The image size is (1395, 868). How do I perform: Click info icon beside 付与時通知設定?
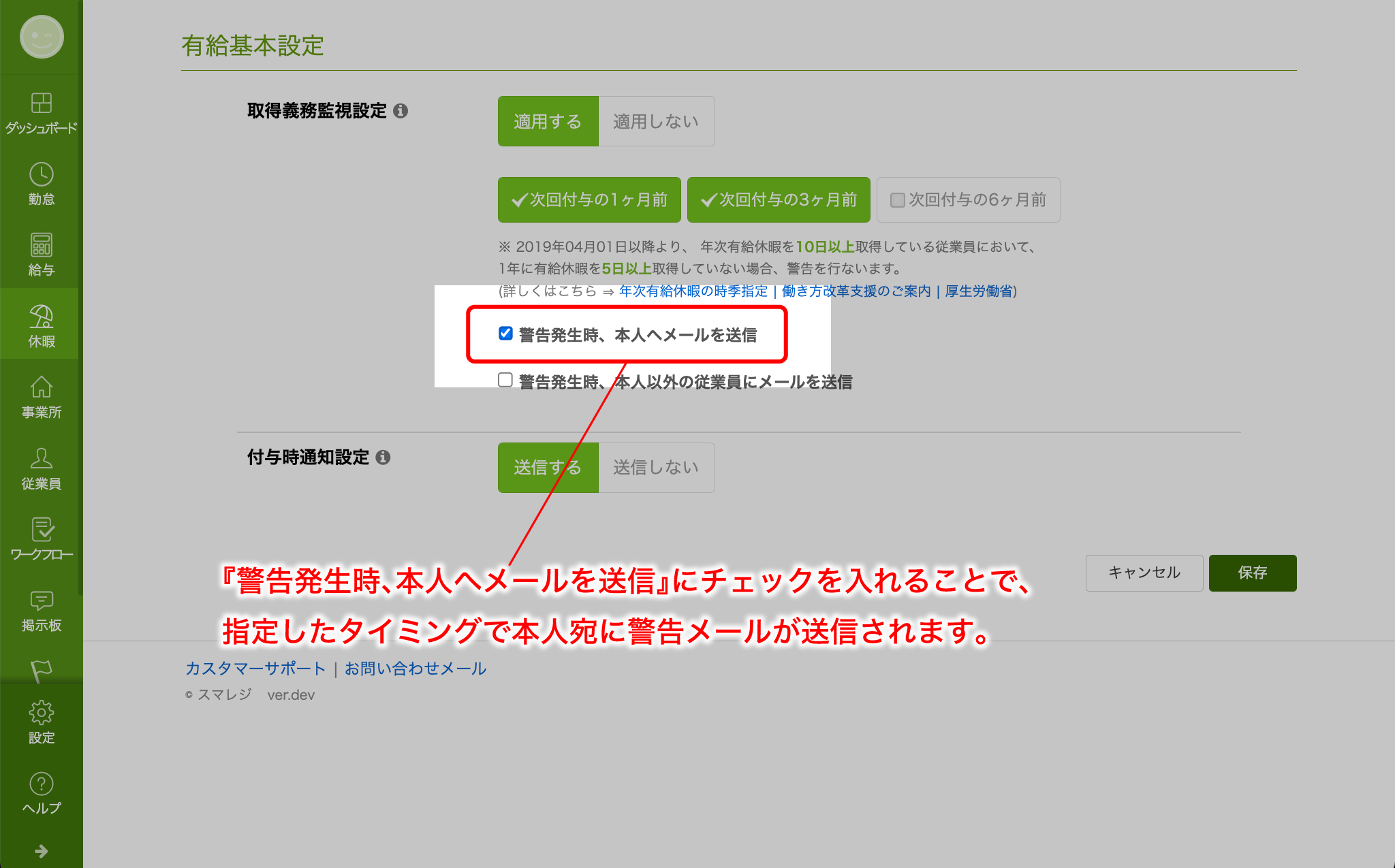coord(383,457)
